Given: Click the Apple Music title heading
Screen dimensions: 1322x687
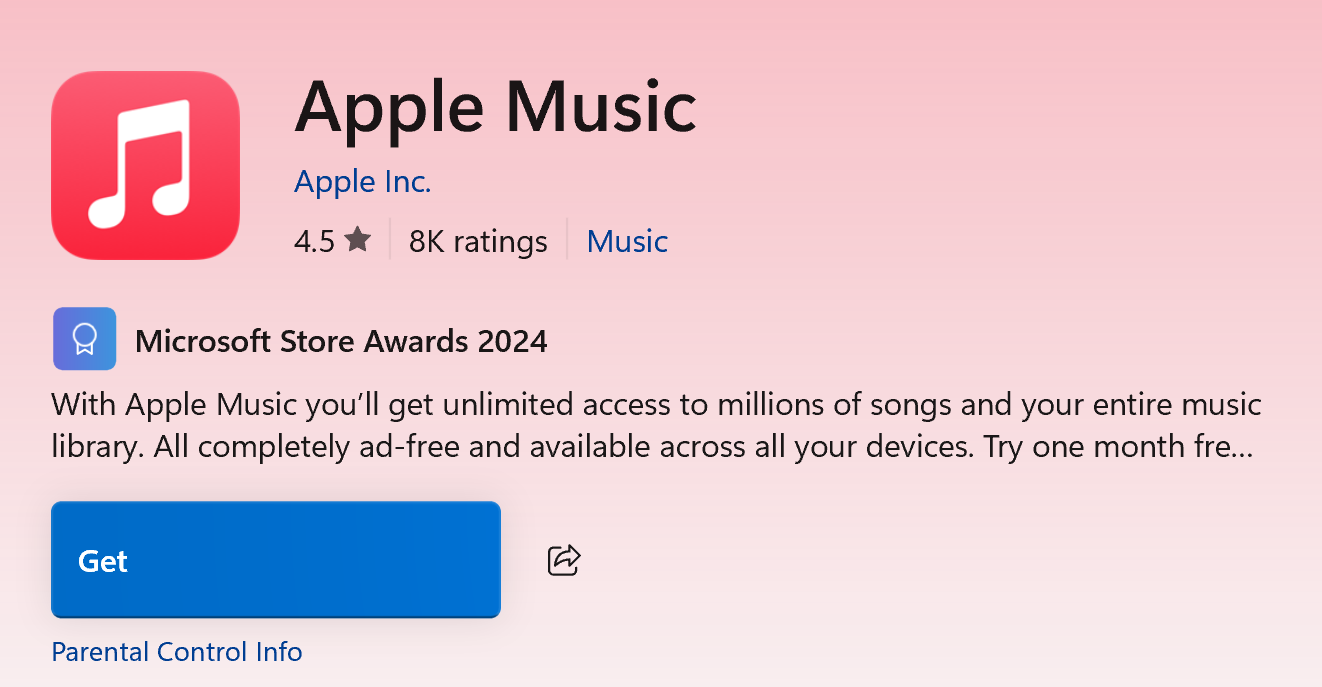Looking at the screenshot, I should 495,105.
